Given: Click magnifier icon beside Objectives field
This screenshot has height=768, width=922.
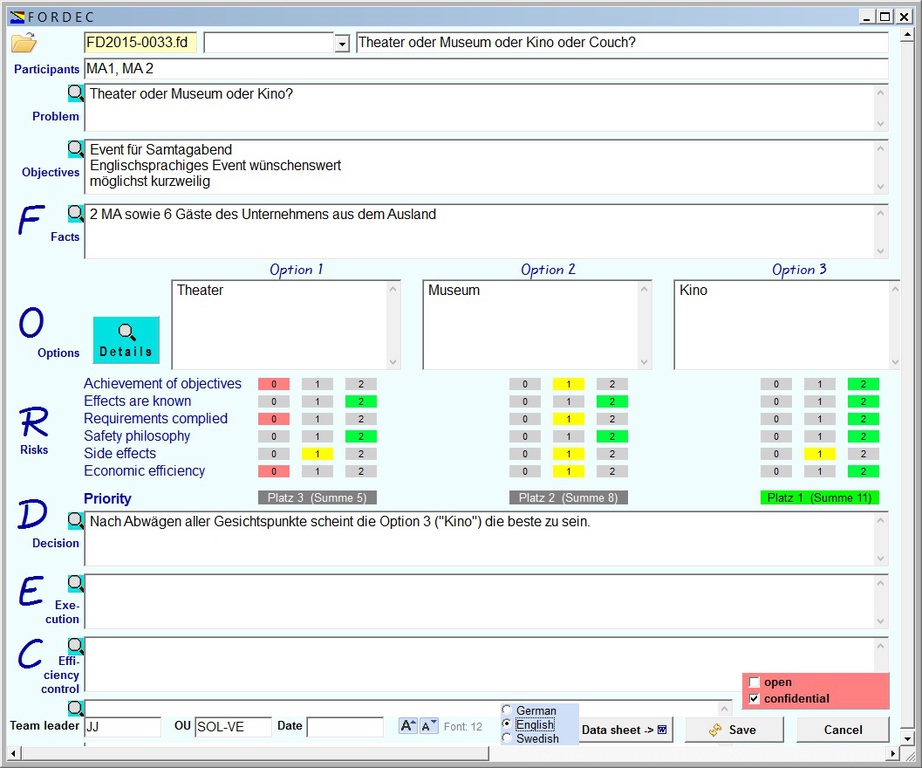Looking at the screenshot, I should pyautogui.click(x=76, y=149).
